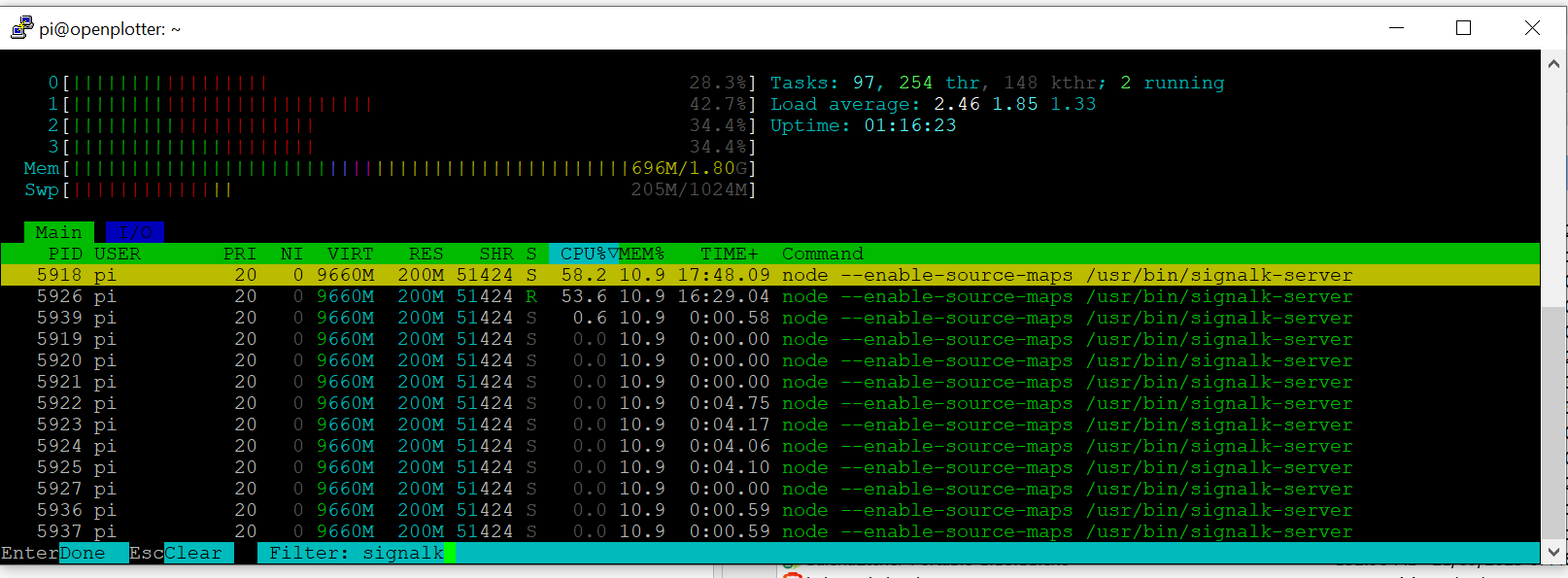Image resolution: width=1568 pixels, height=578 pixels.
Task: Sort by PRI column header
Action: [x=240, y=254]
